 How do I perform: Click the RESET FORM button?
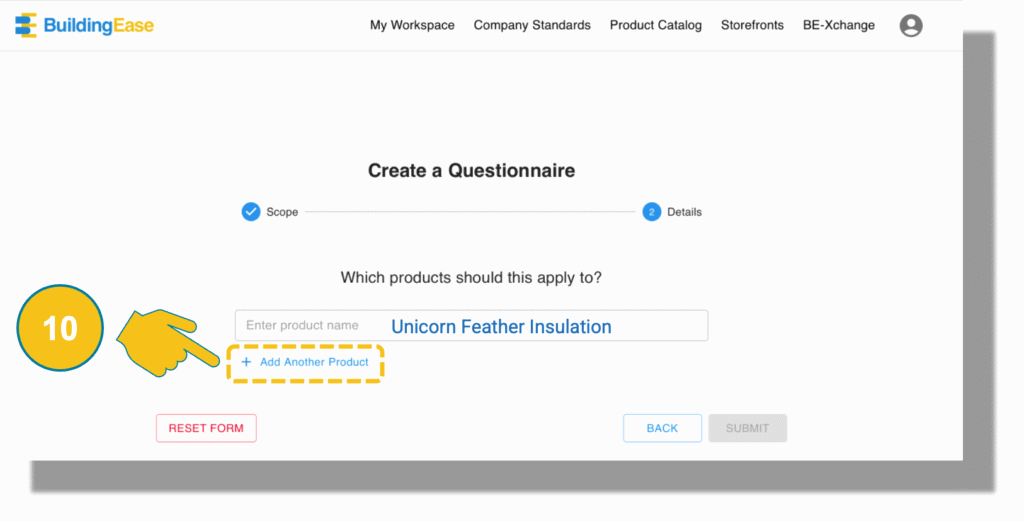coord(206,428)
